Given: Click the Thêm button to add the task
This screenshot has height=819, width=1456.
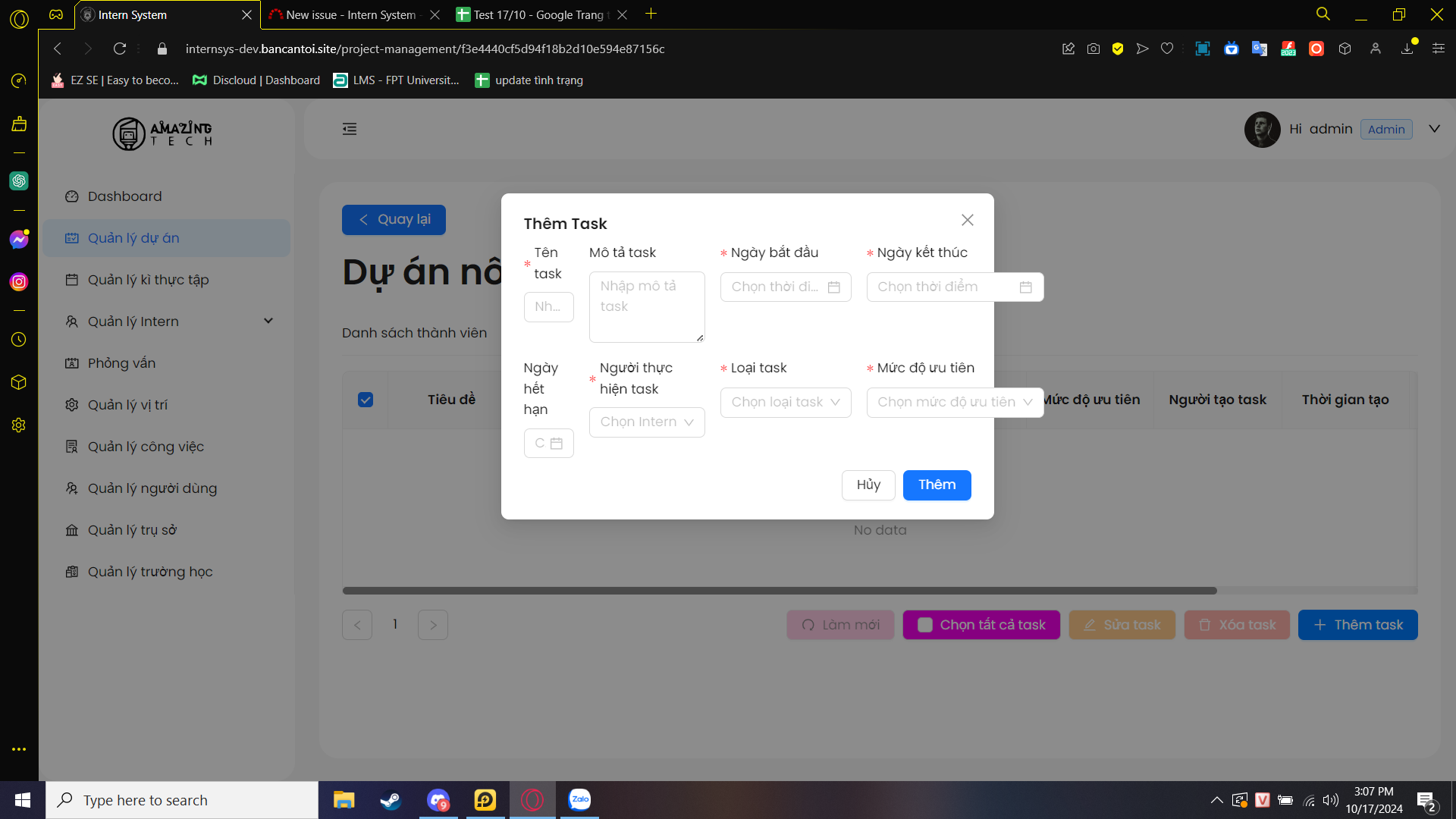Looking at the screenshot, I should (x=937, y=485).
